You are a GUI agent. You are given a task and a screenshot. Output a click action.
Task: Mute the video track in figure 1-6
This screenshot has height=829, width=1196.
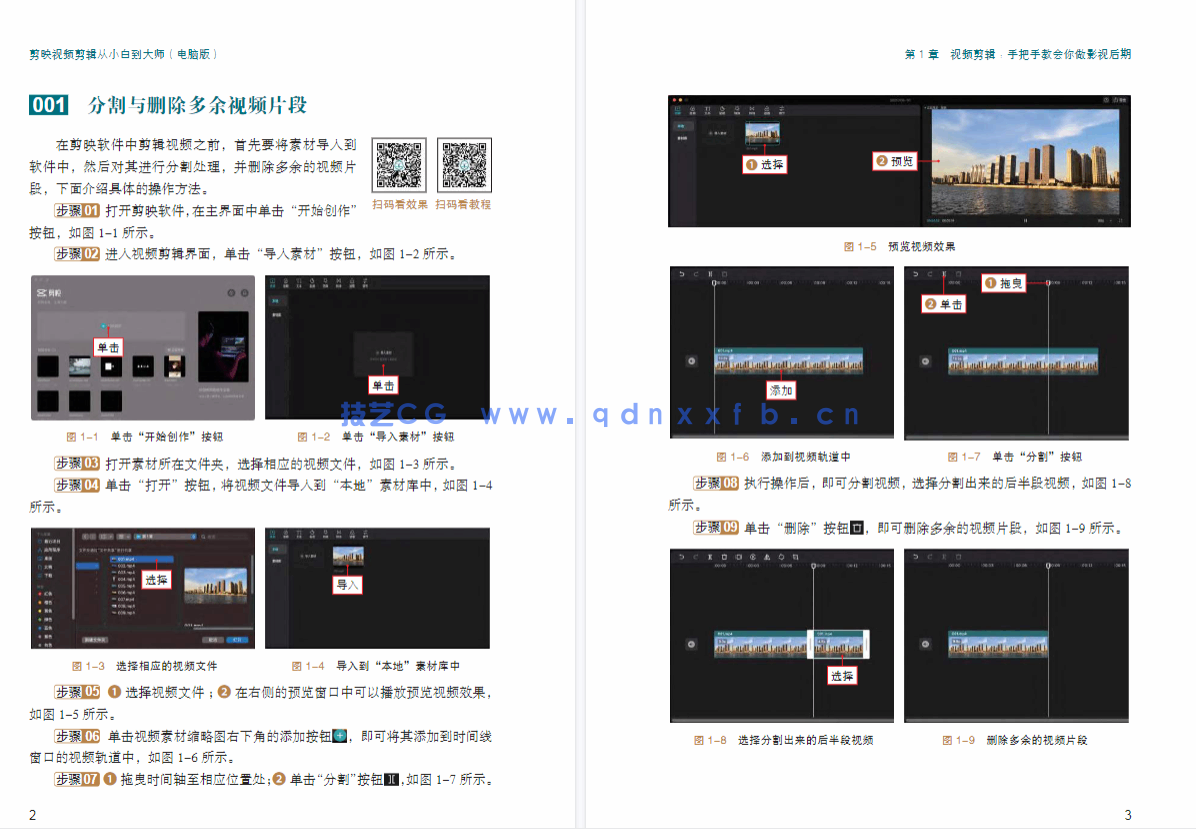point(691,361)
